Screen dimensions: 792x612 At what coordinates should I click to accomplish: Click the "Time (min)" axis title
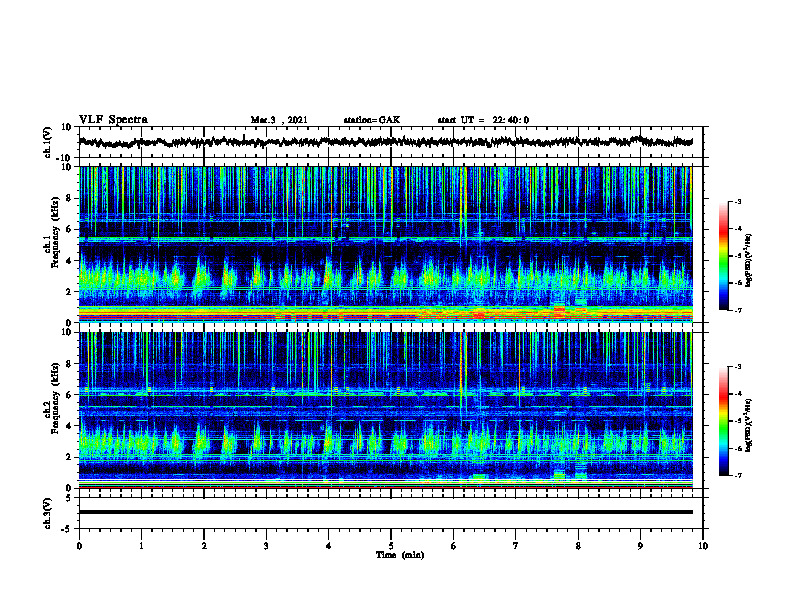point(400,555)
